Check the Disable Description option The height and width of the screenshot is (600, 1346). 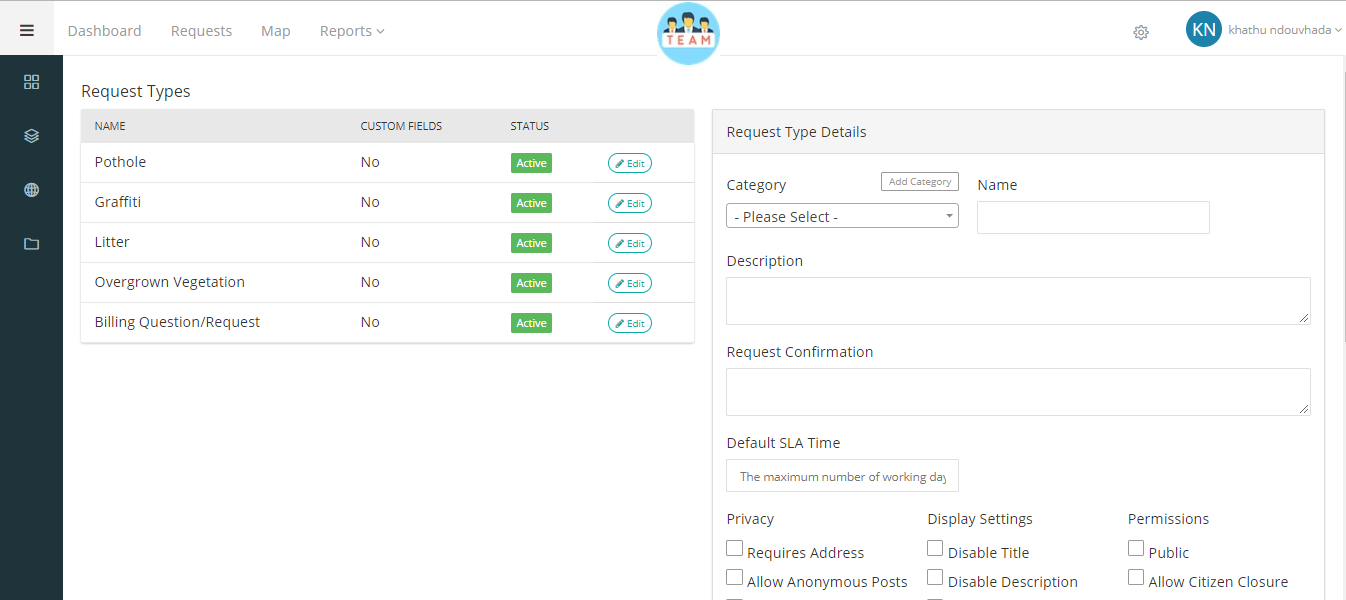tap(935, 577)
